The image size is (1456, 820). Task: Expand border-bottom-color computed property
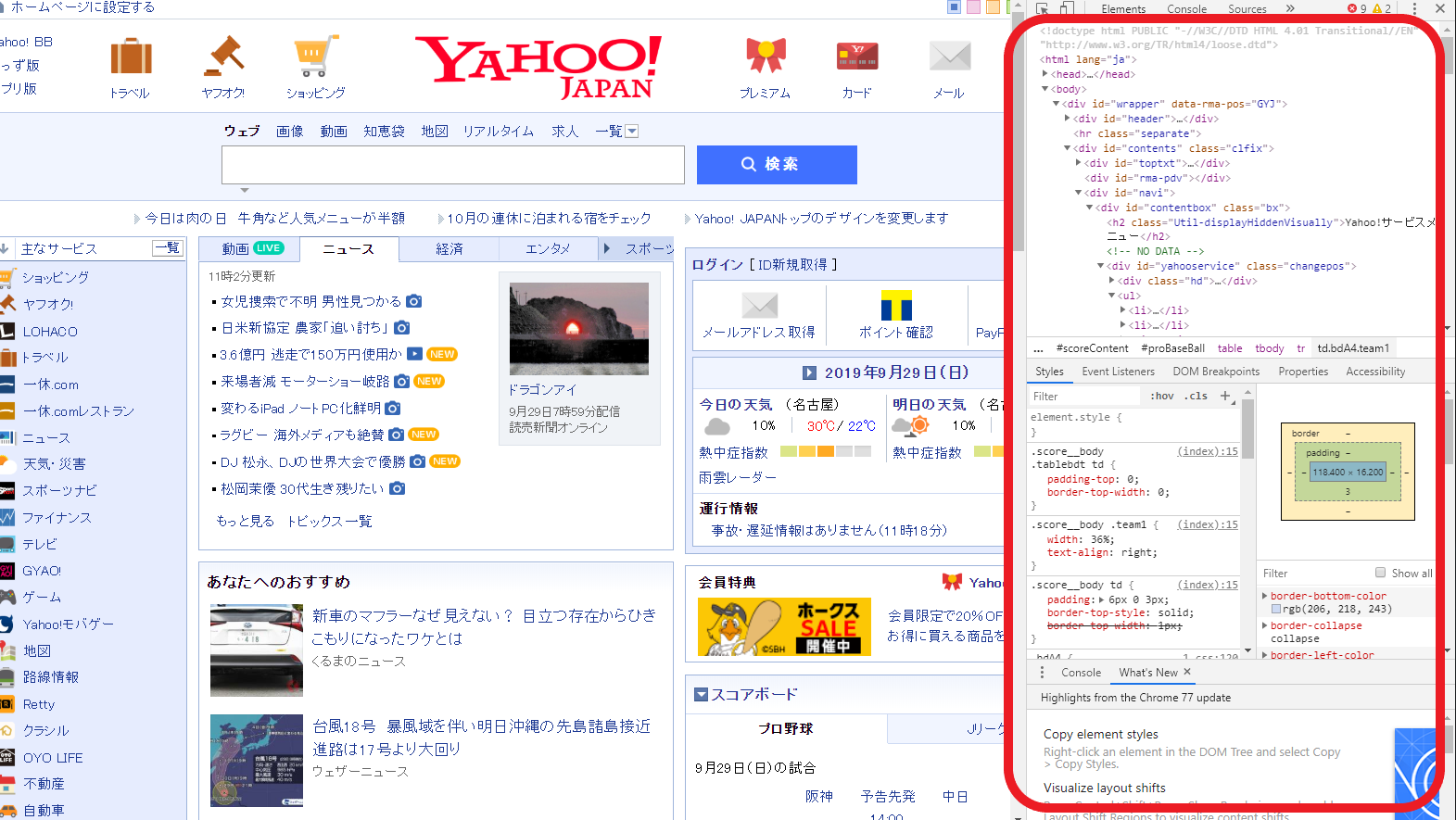pos(1265,596)
